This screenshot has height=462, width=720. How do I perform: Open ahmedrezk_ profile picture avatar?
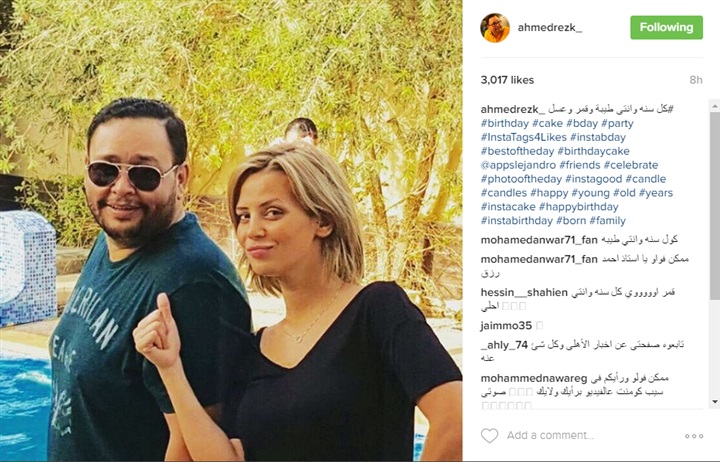coord(495,28)
